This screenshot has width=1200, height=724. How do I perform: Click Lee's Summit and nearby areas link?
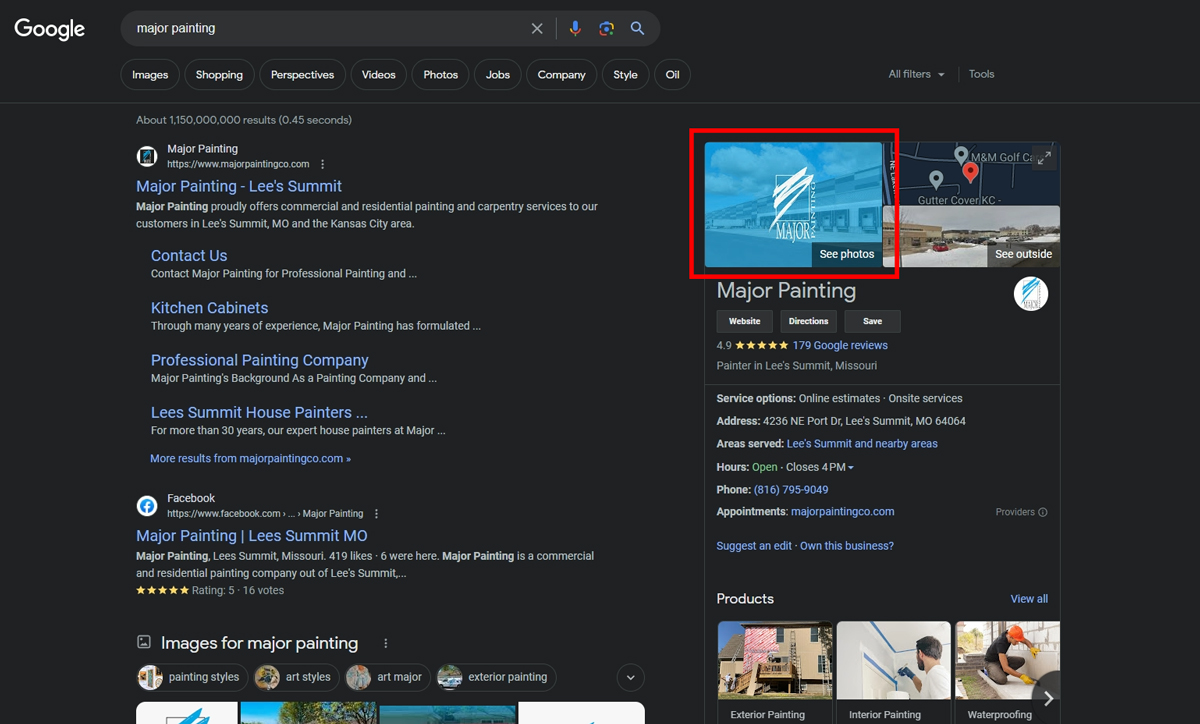(x=862, y=444)
